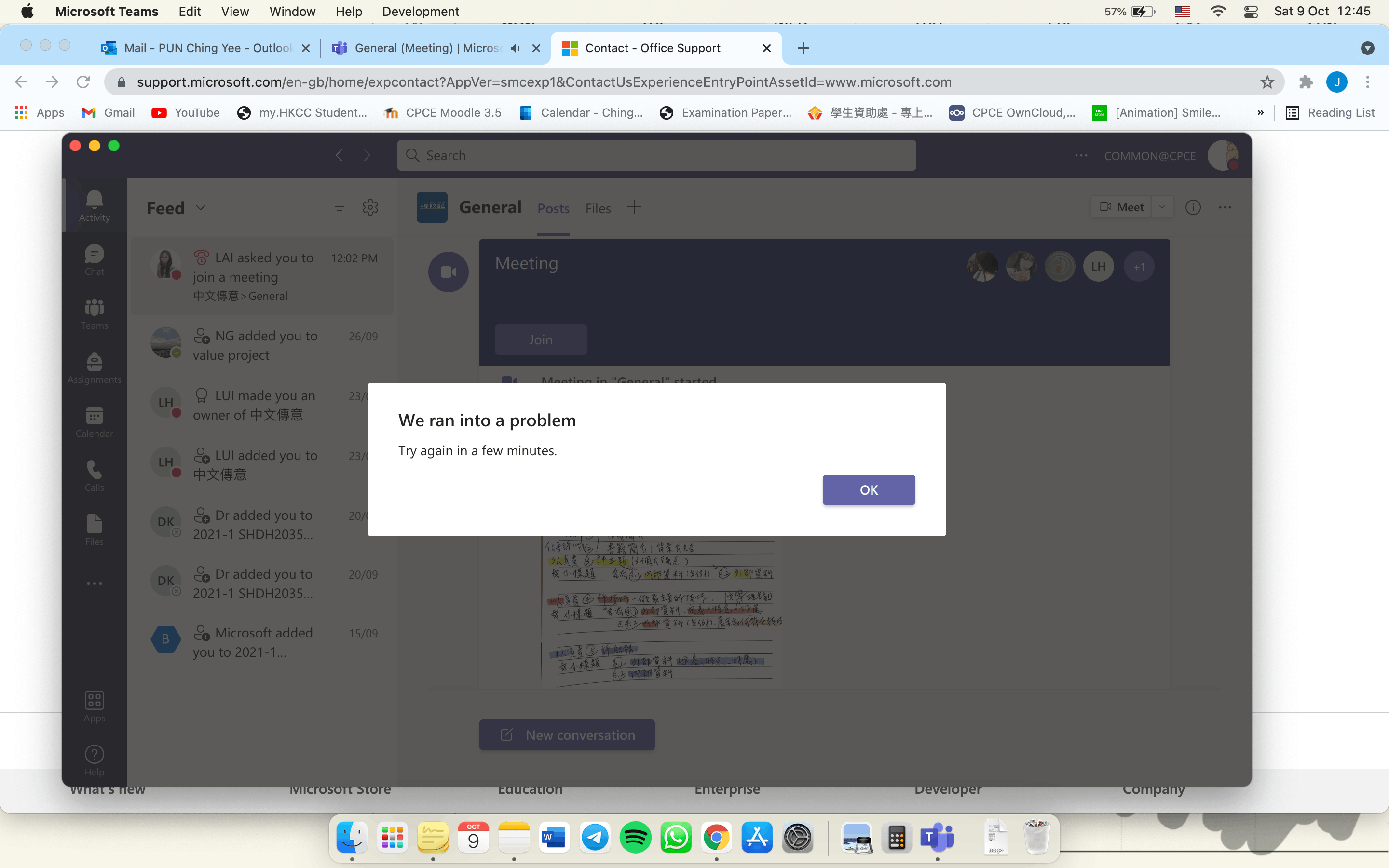Open the channel info icon
The image size is (1389, 868).
(1193, 207)
